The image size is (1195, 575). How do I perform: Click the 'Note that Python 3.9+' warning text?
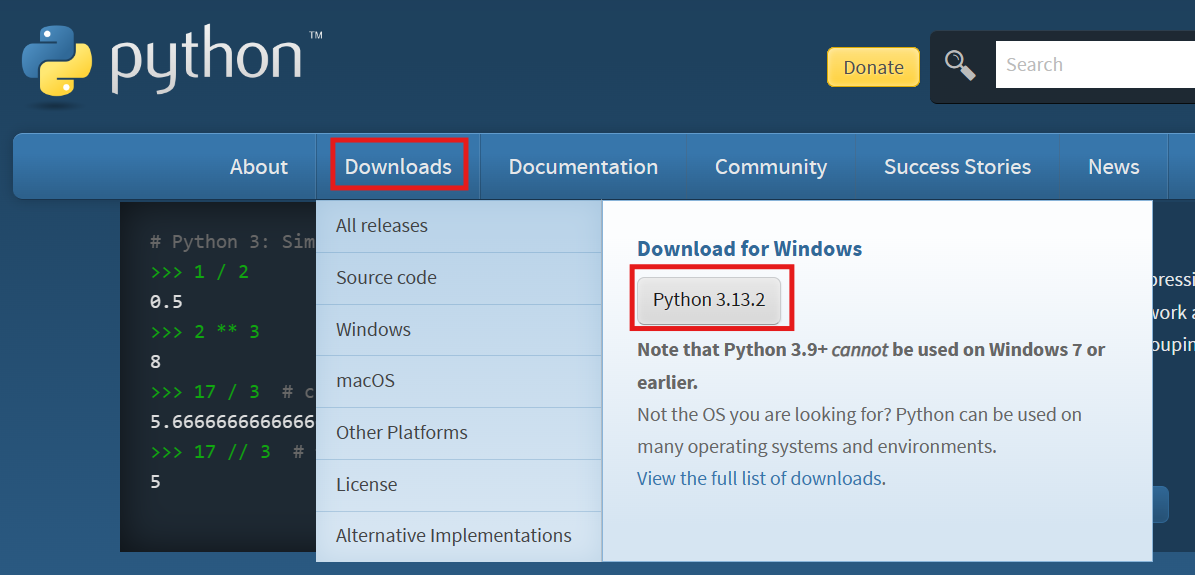(871, 365)
